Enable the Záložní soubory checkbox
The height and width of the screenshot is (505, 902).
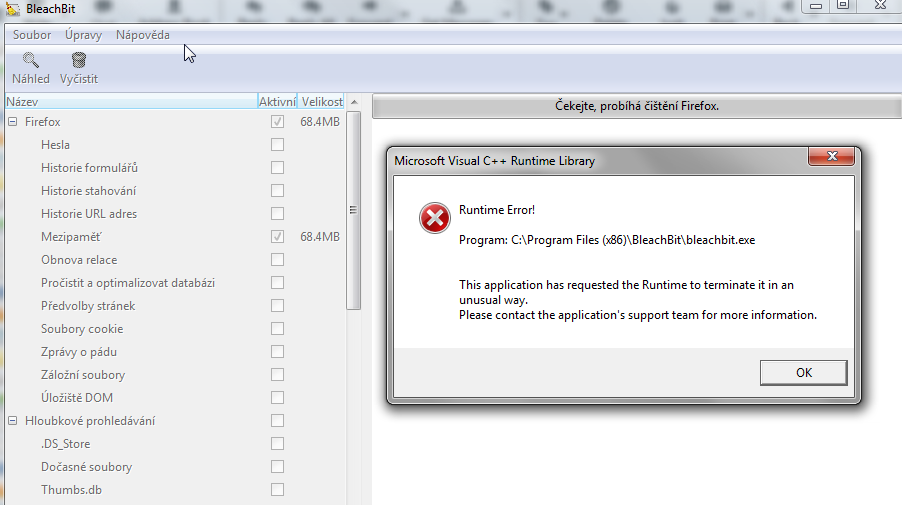click(277, 375)
